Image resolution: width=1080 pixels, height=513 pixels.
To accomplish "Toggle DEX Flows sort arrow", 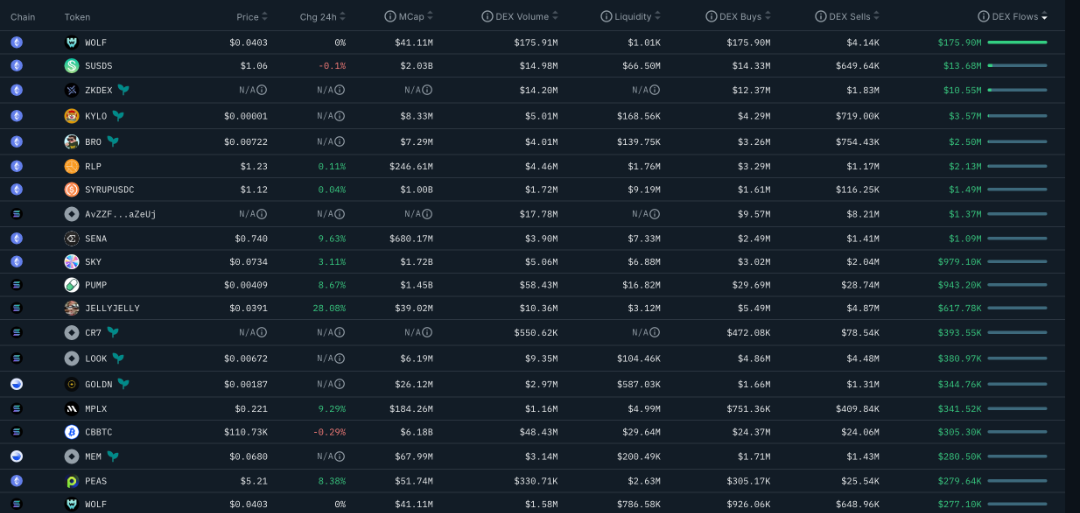I will [x=1045, y=17].
